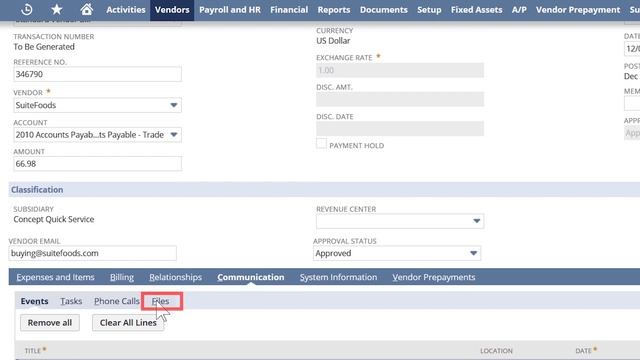The height and width of the screenshot is (360, 640).
Task: Open the Financial menu
Action: click(289, 10)
